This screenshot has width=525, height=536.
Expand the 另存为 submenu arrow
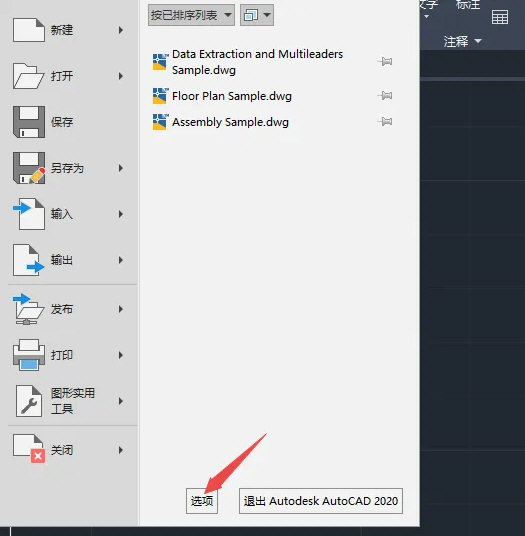click(121, 168)
